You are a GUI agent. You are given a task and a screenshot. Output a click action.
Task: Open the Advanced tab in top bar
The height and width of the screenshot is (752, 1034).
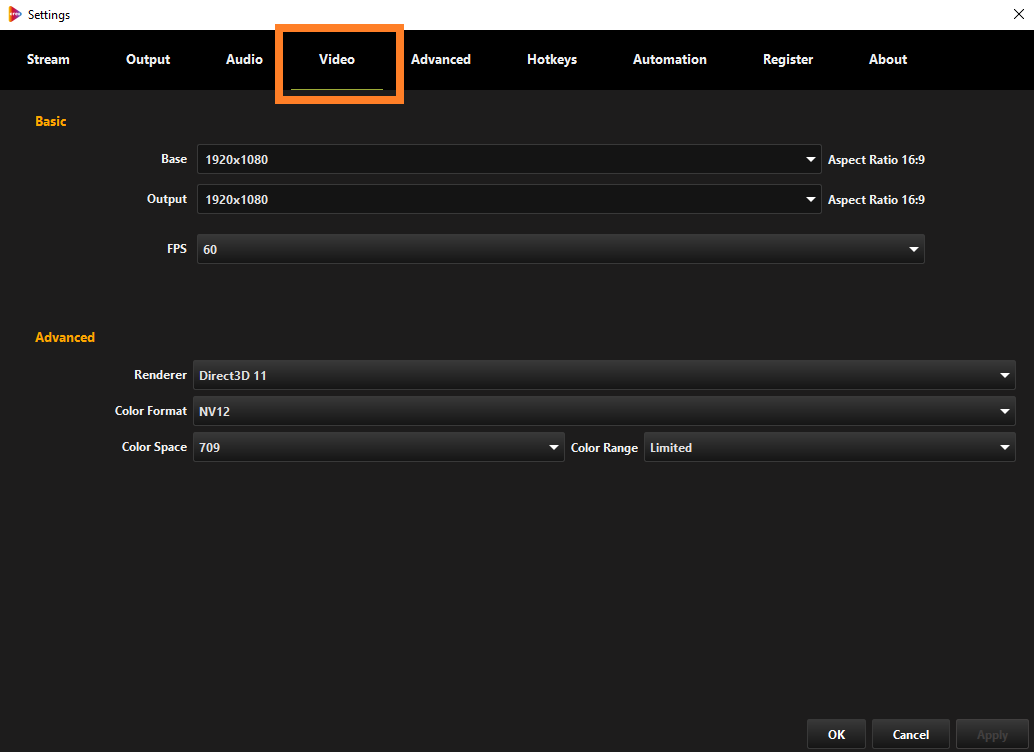(441, 59)
